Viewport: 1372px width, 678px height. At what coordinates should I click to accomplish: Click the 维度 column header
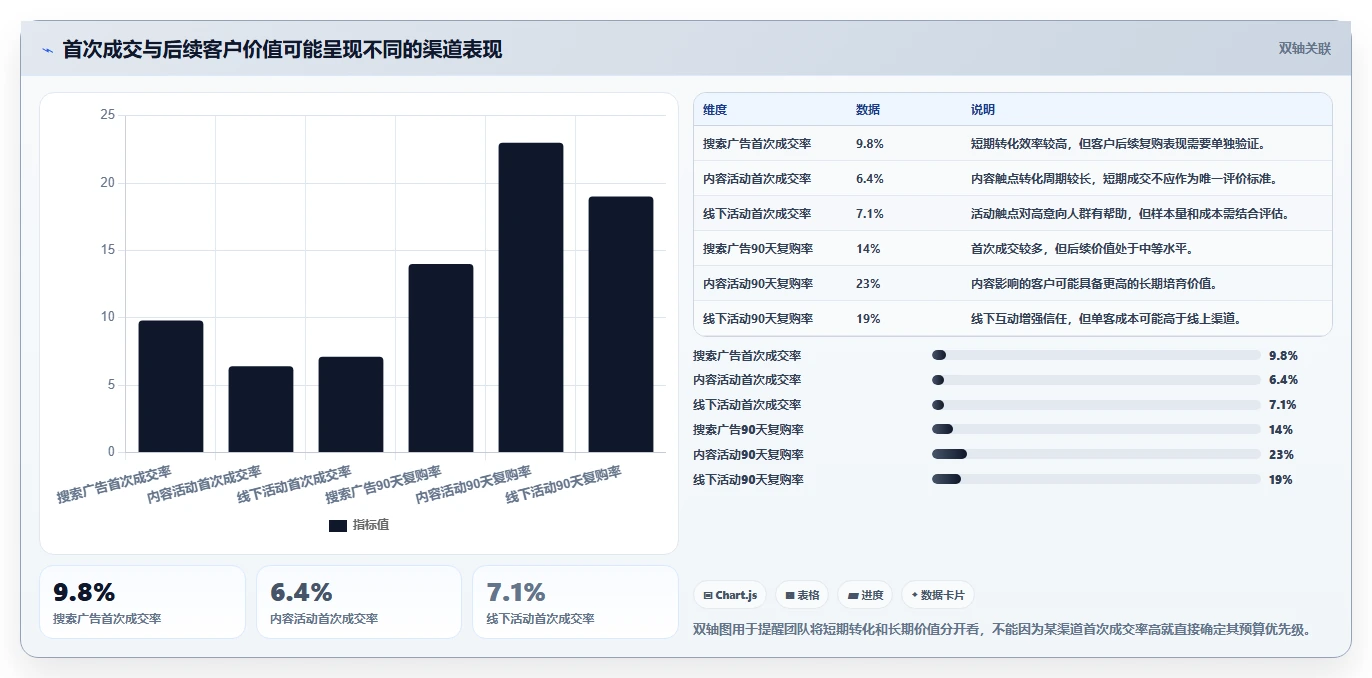715,110
